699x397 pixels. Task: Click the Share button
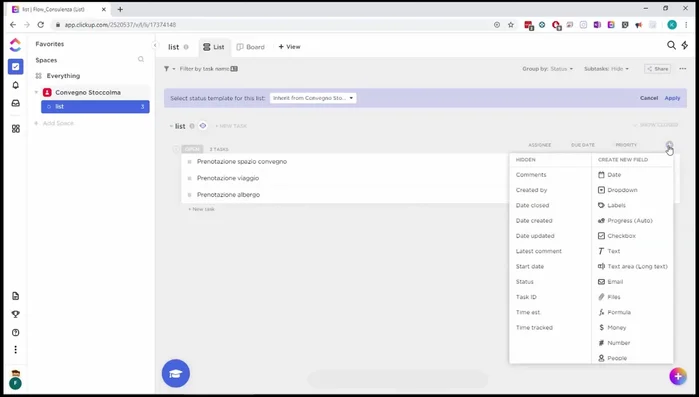(657, 69)
